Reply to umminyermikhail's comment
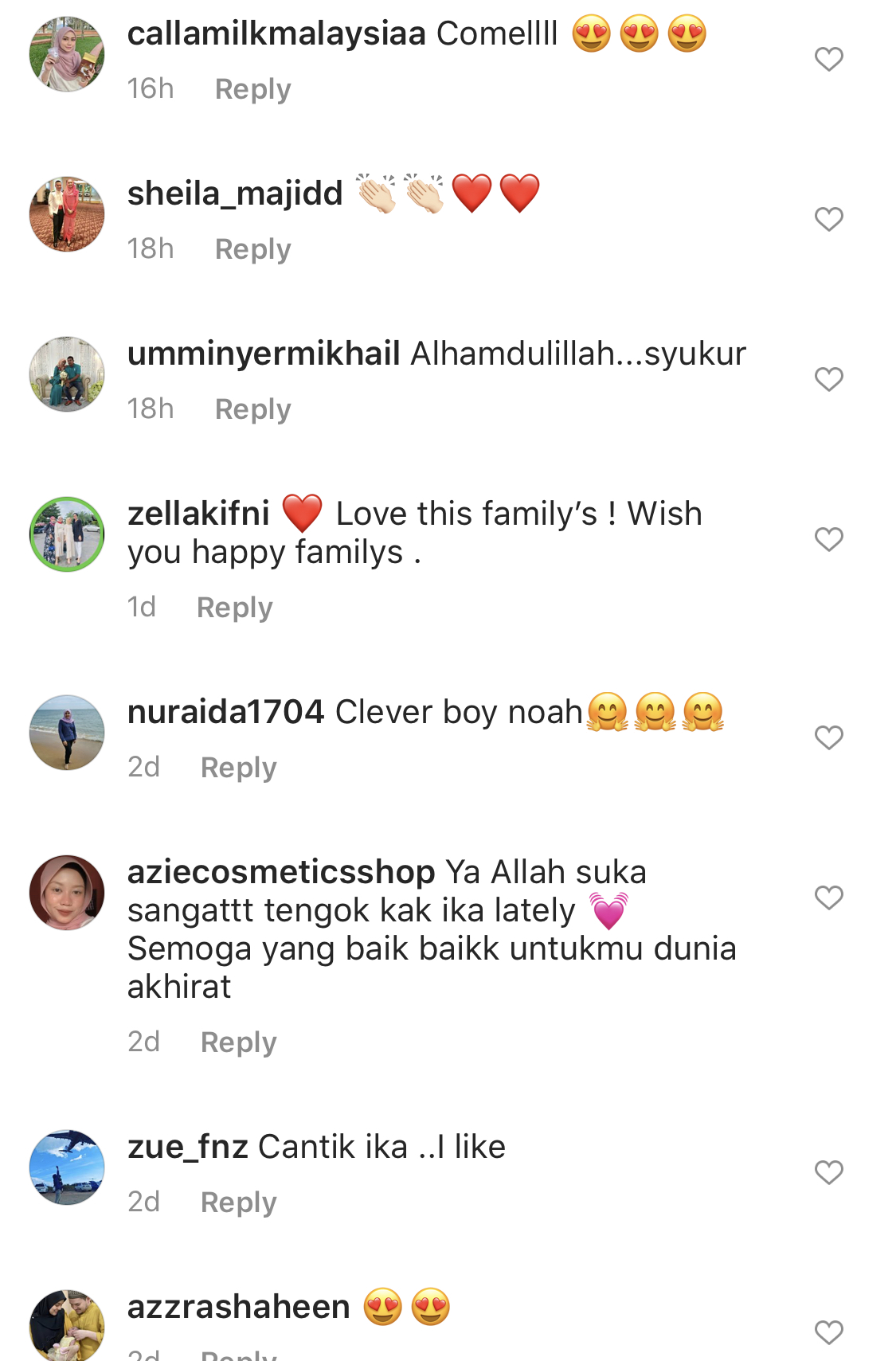The height and width of the screenshot is (1361, 896). pyautogui.click(x=253, y=409)
